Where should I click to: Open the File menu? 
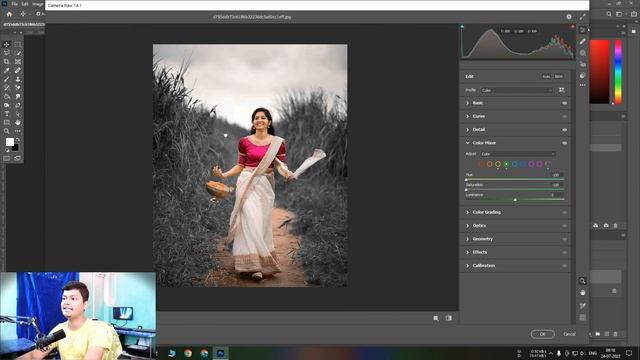pos(14,4)
